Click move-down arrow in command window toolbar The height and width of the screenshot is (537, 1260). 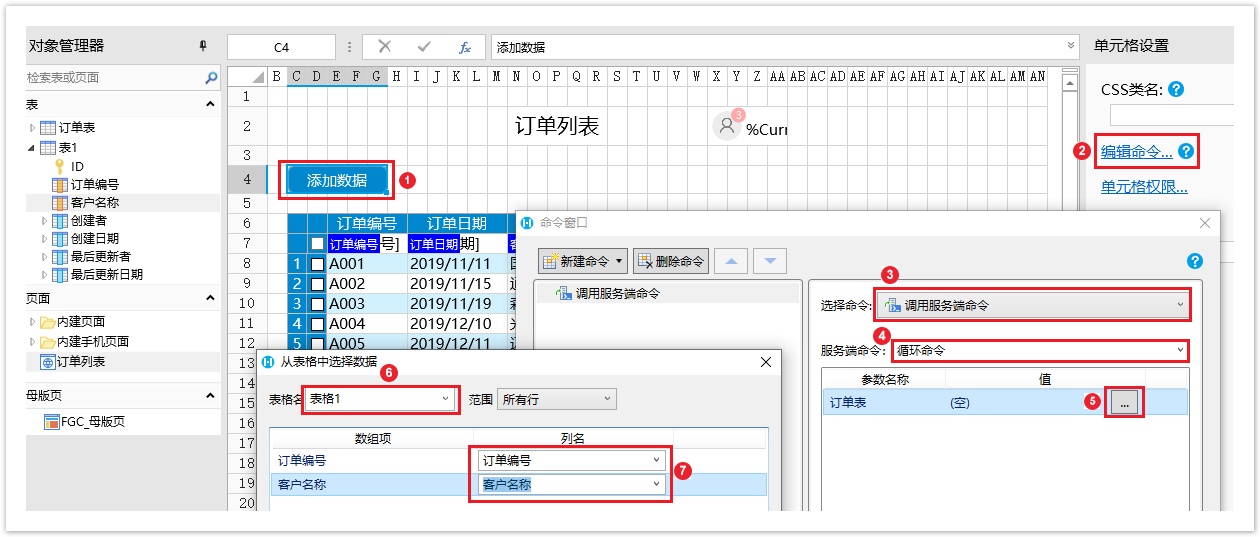[769, 261]
